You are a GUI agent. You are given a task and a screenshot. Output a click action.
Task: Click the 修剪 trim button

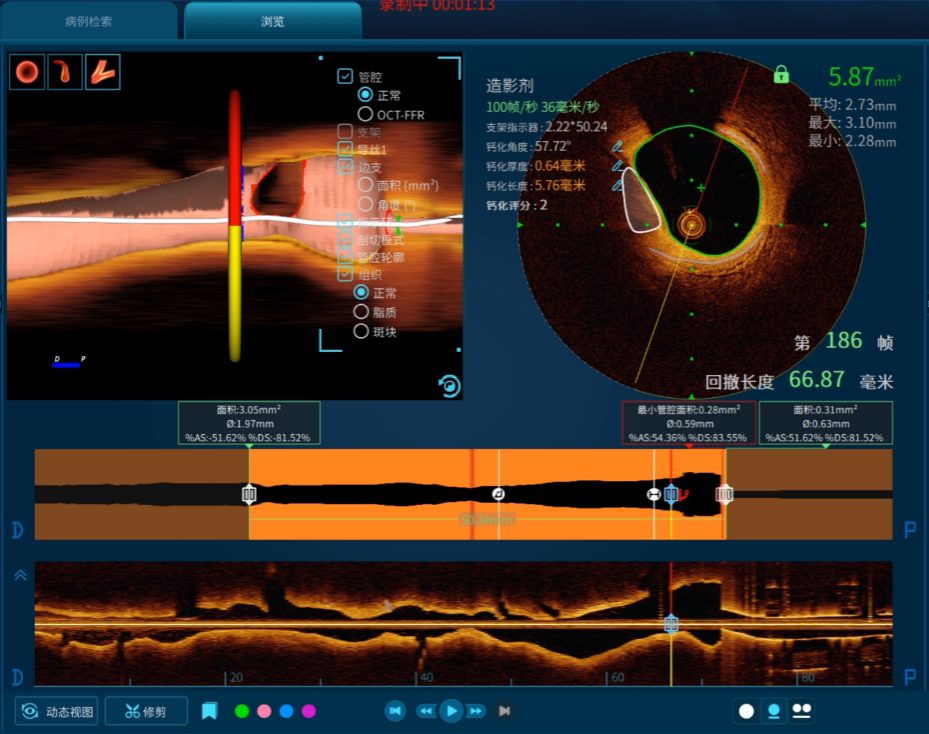[146, 711]
